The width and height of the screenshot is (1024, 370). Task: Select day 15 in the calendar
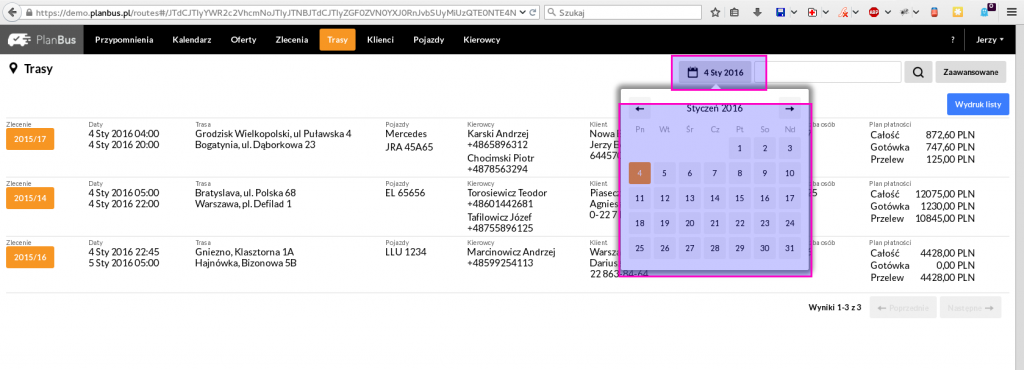pos(739,198)
